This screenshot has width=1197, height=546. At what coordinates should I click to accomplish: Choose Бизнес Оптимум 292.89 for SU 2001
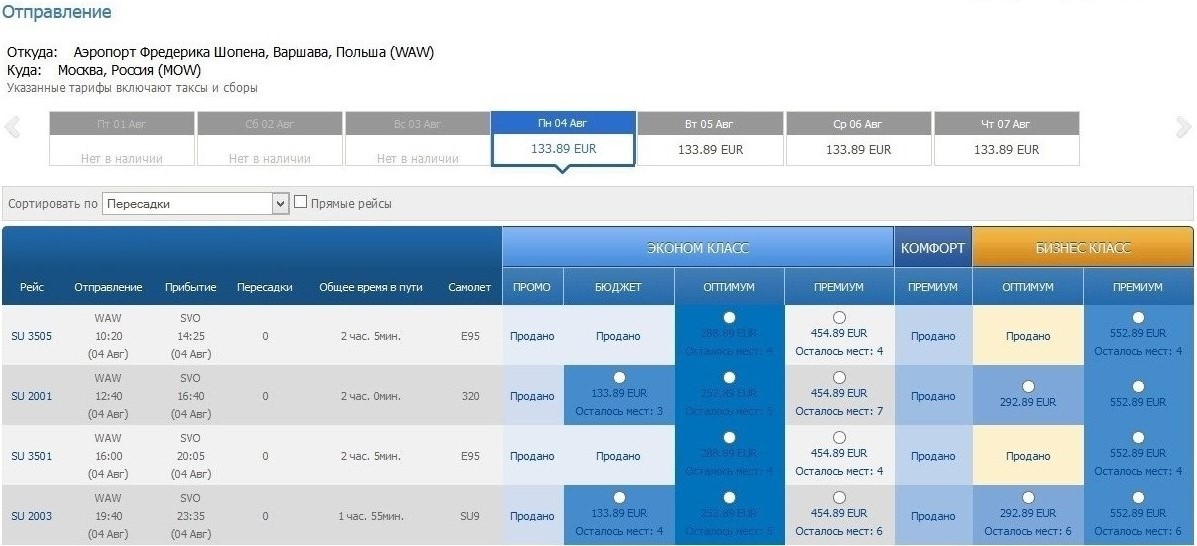click(x=1028, y=386)
